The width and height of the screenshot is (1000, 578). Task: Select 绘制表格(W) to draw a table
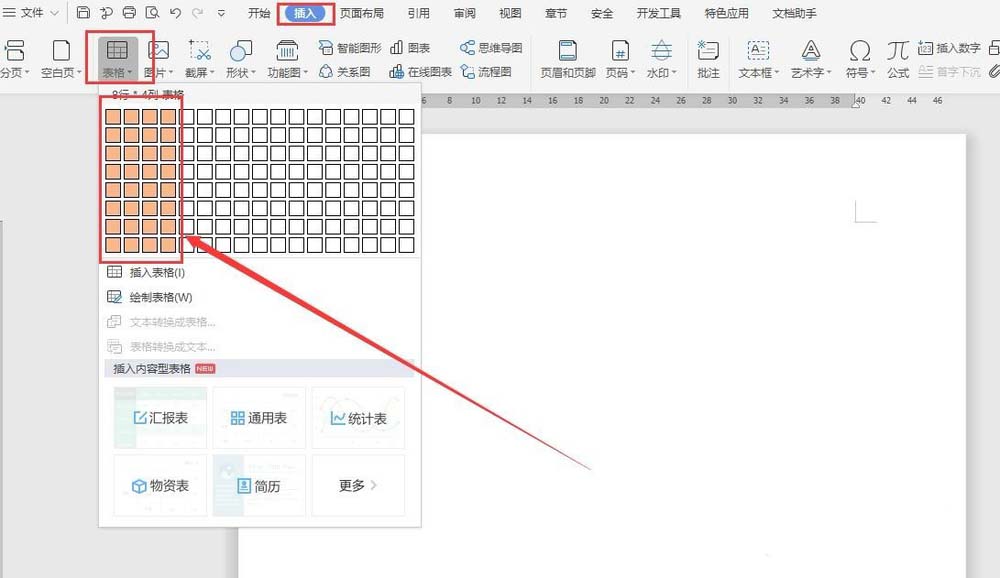[x=160, y=297]
